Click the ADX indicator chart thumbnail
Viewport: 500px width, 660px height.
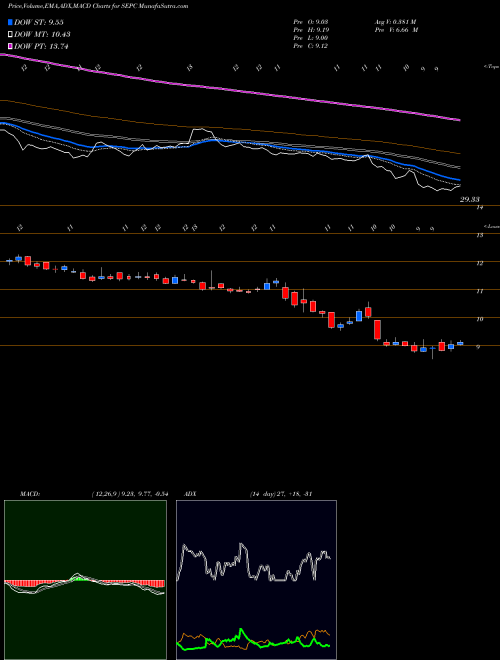pyautogui.click(x=256, y=580)
